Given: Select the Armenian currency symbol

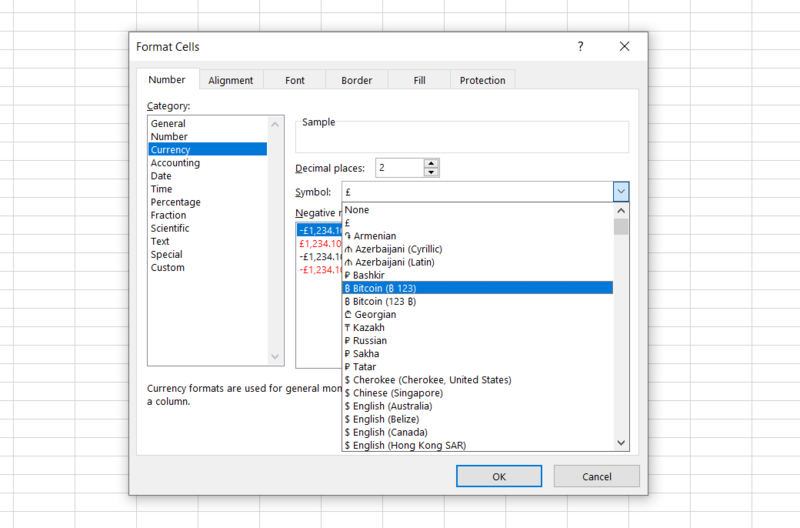Looking at the screenshot, I should pyautogui.click(x=478, y=236).
